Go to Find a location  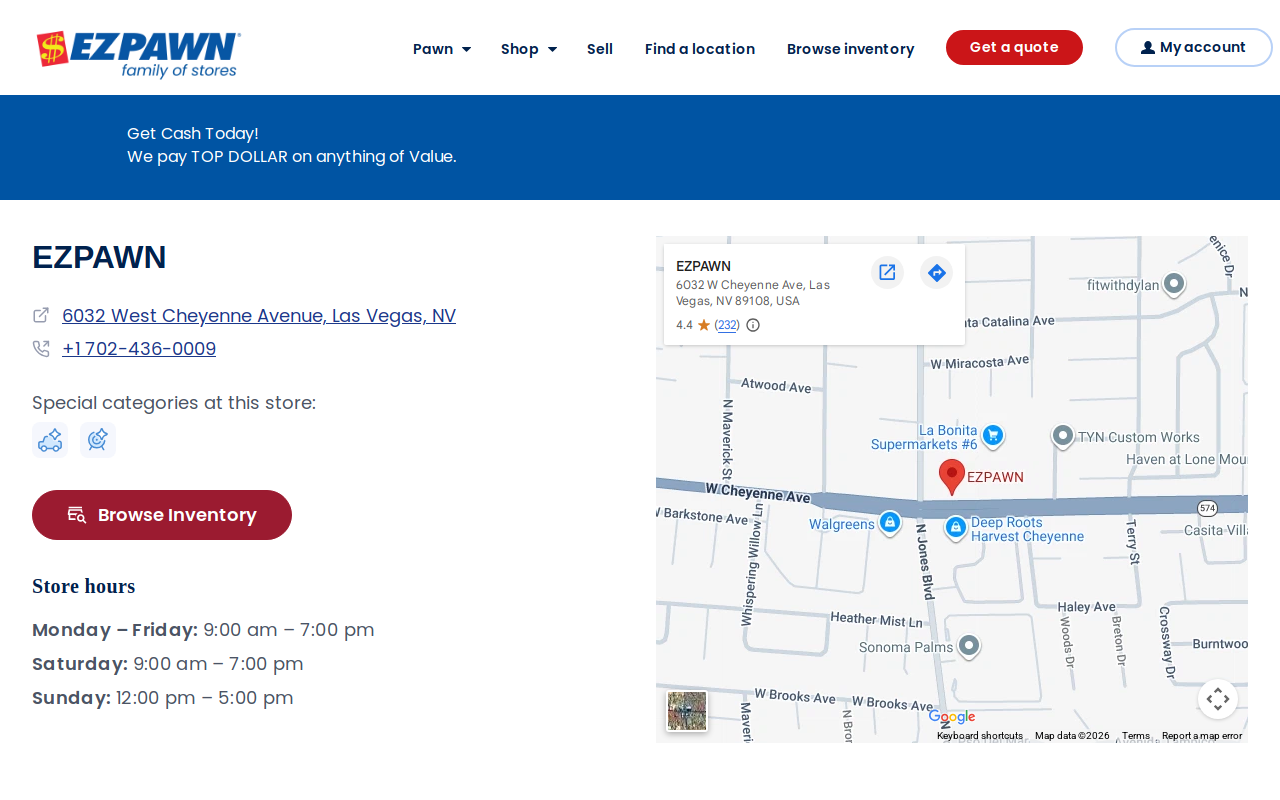click(700, 49)
